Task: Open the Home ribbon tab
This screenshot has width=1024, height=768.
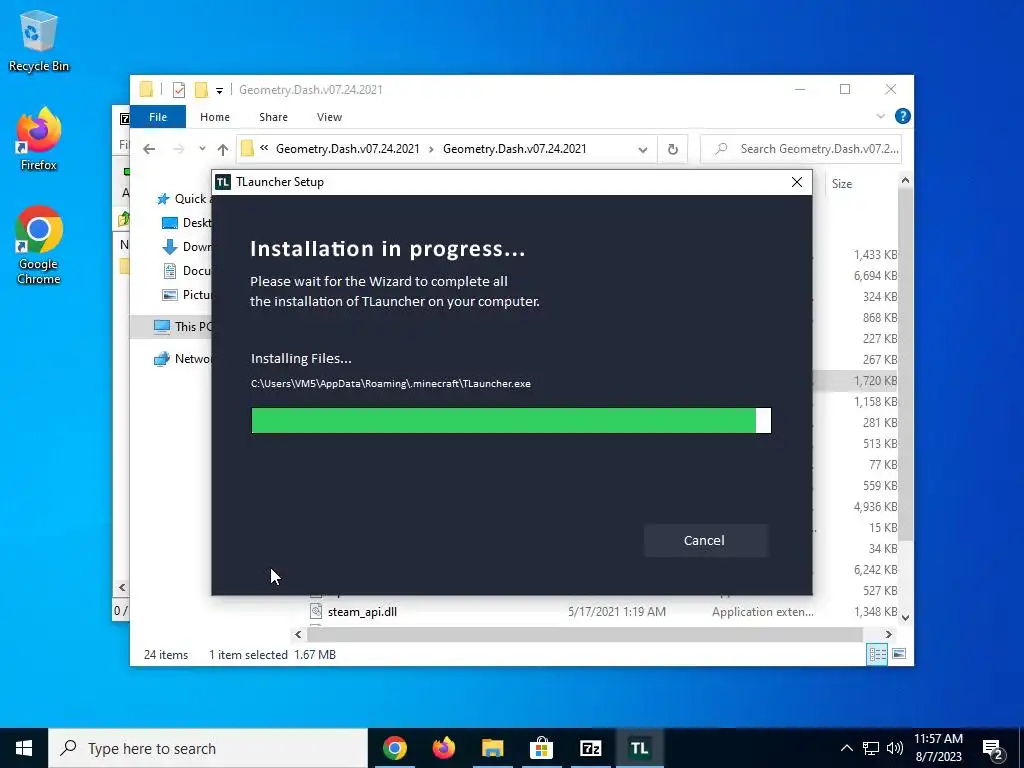Action: (215, 117)
